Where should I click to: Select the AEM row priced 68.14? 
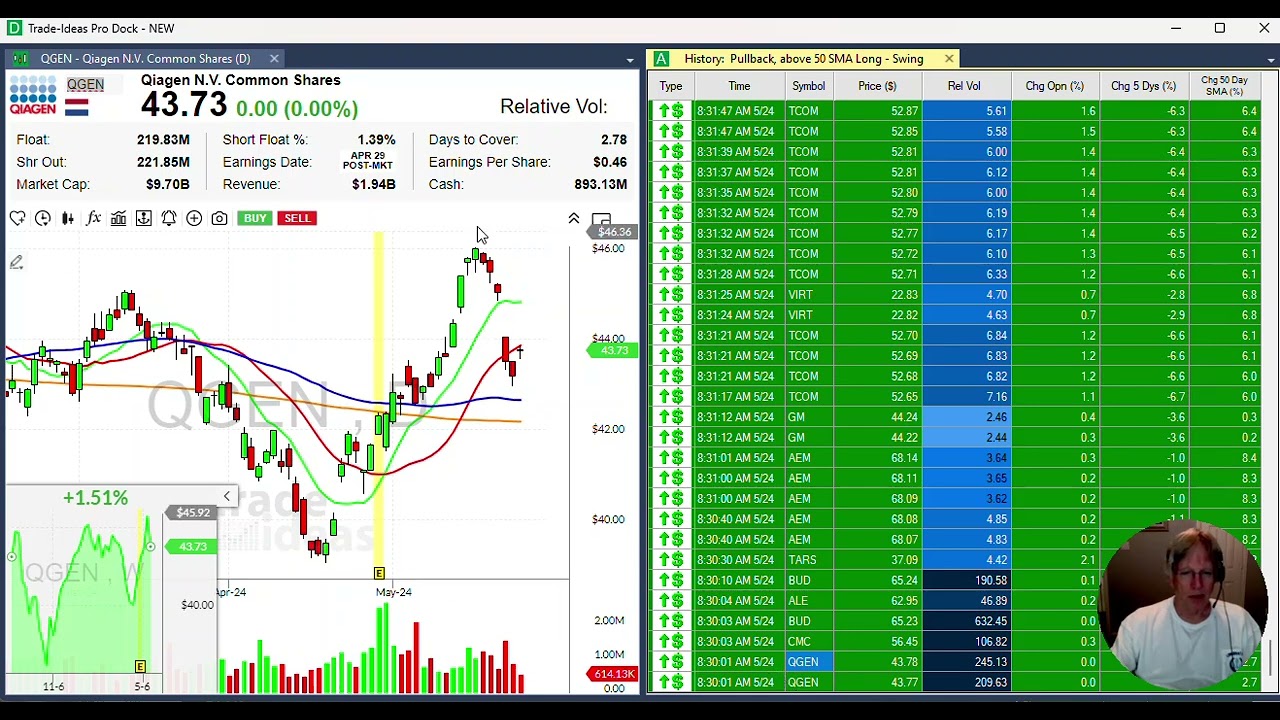tap(955, 458)
